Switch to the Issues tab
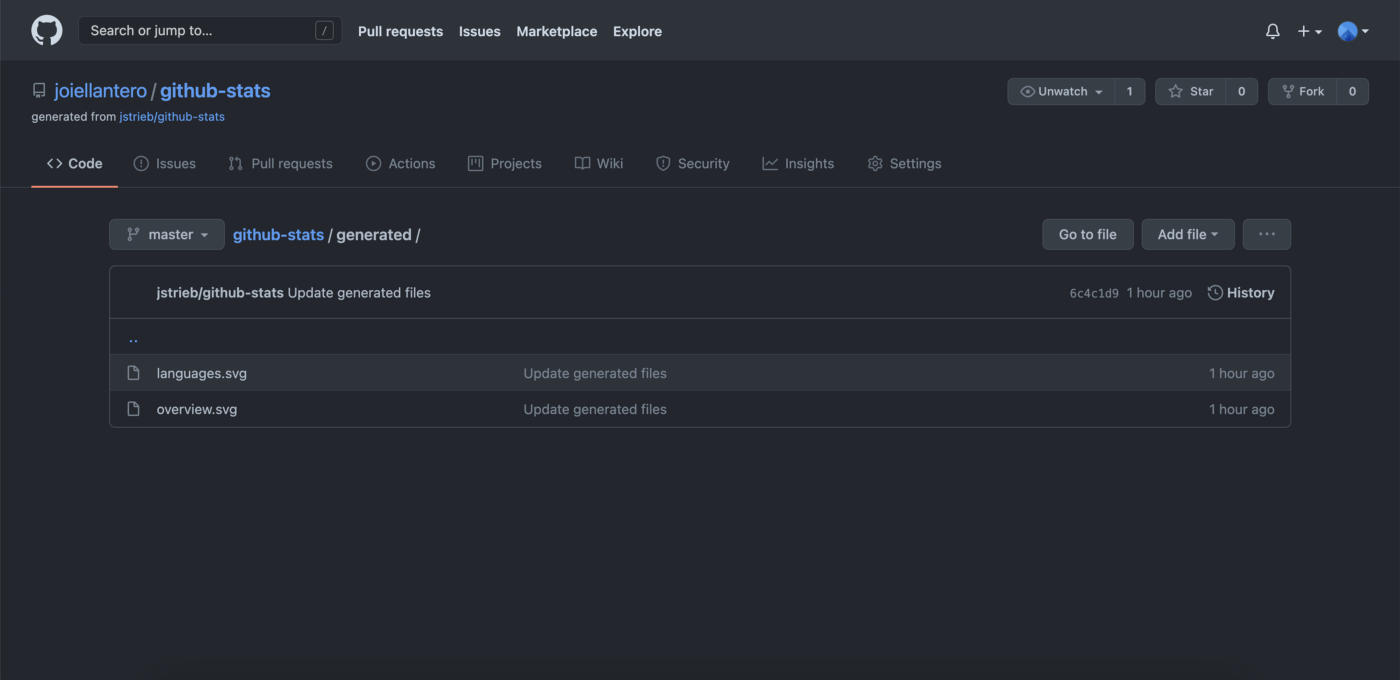Viewport: 1400px width, 680px height. tap(165, 164)
